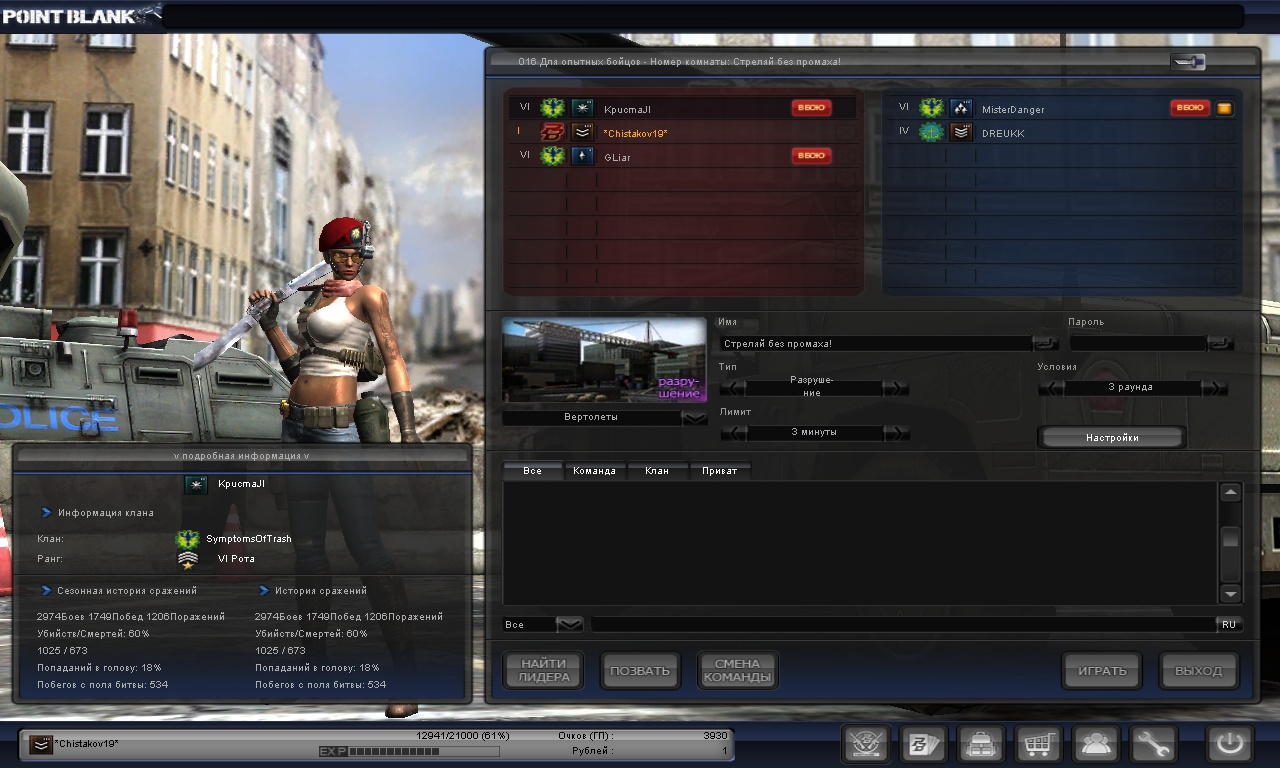Click the gun icon in room title bar

tap(1188, 62)
